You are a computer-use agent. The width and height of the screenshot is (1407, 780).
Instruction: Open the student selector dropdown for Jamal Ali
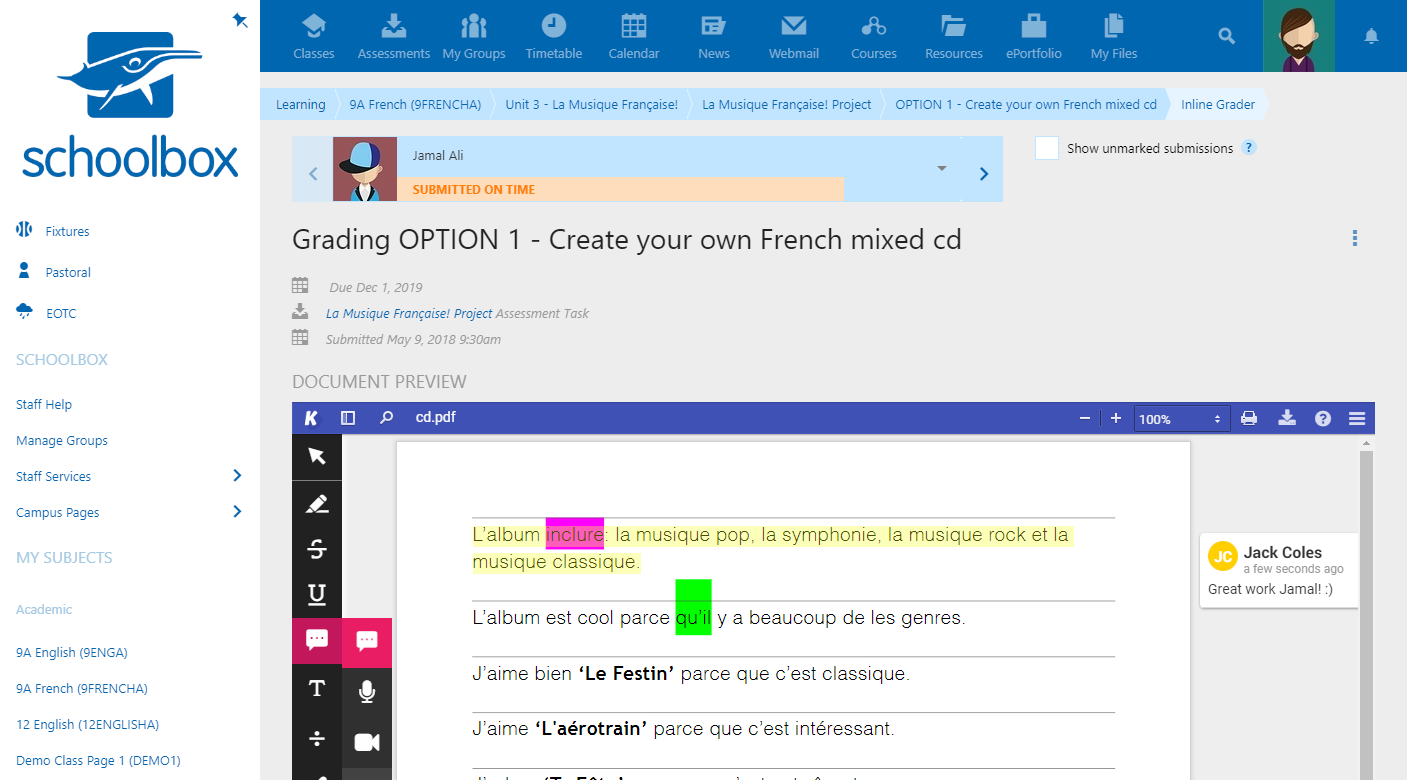(x=941, y=168)
